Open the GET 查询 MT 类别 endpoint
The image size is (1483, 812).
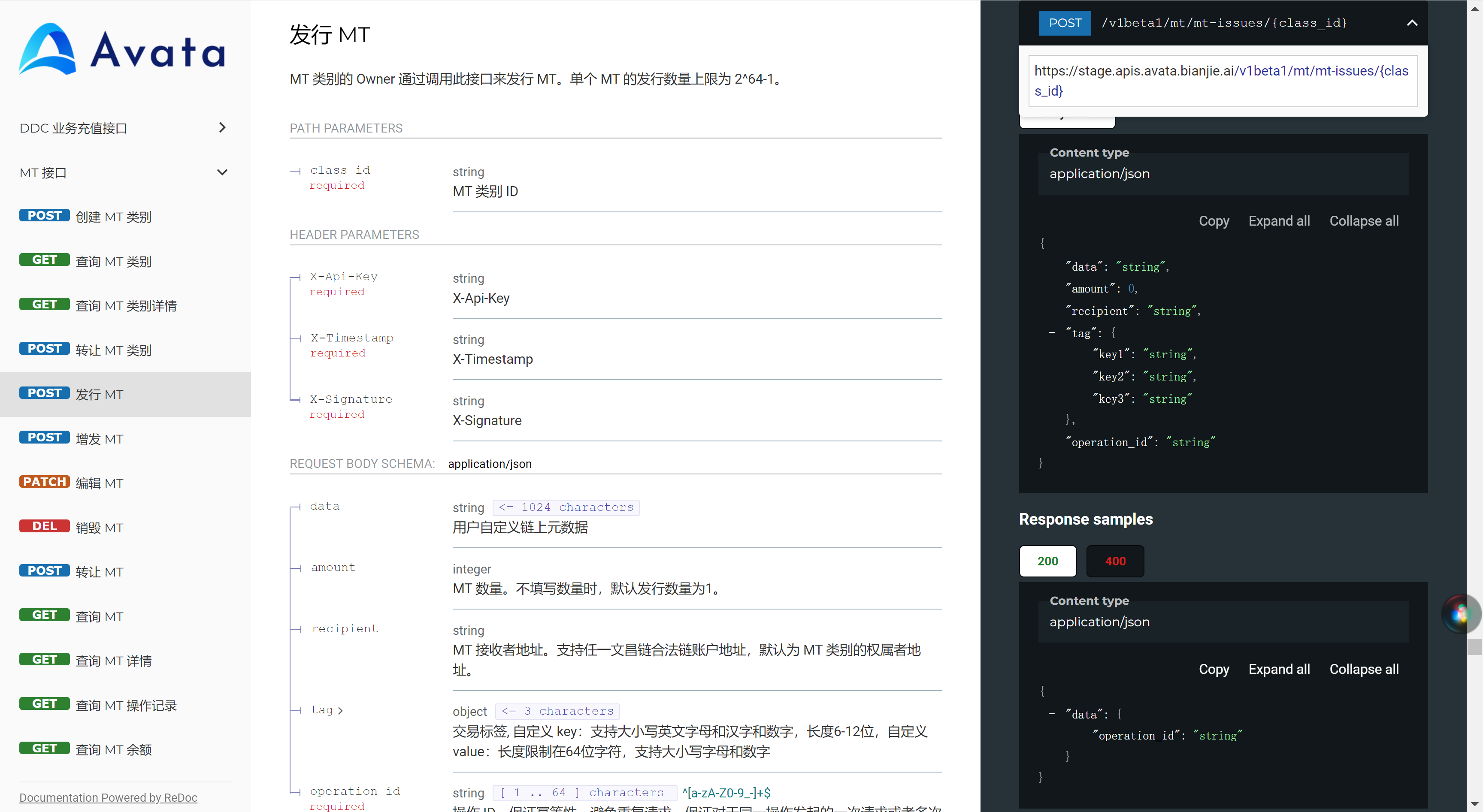pyautogui.click(x=113, y=261)
